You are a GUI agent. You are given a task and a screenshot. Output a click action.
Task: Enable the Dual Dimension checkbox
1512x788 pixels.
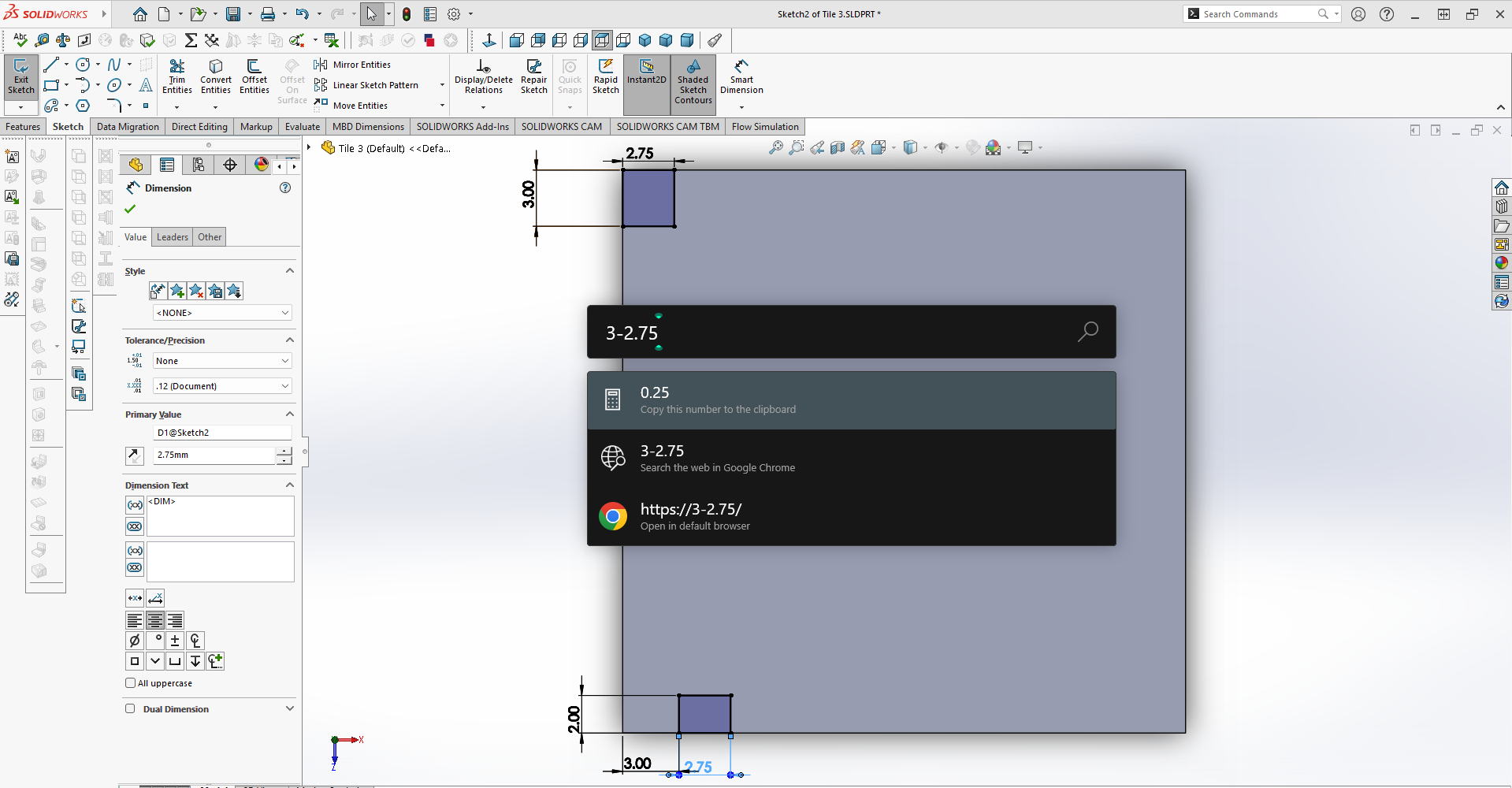130,708
